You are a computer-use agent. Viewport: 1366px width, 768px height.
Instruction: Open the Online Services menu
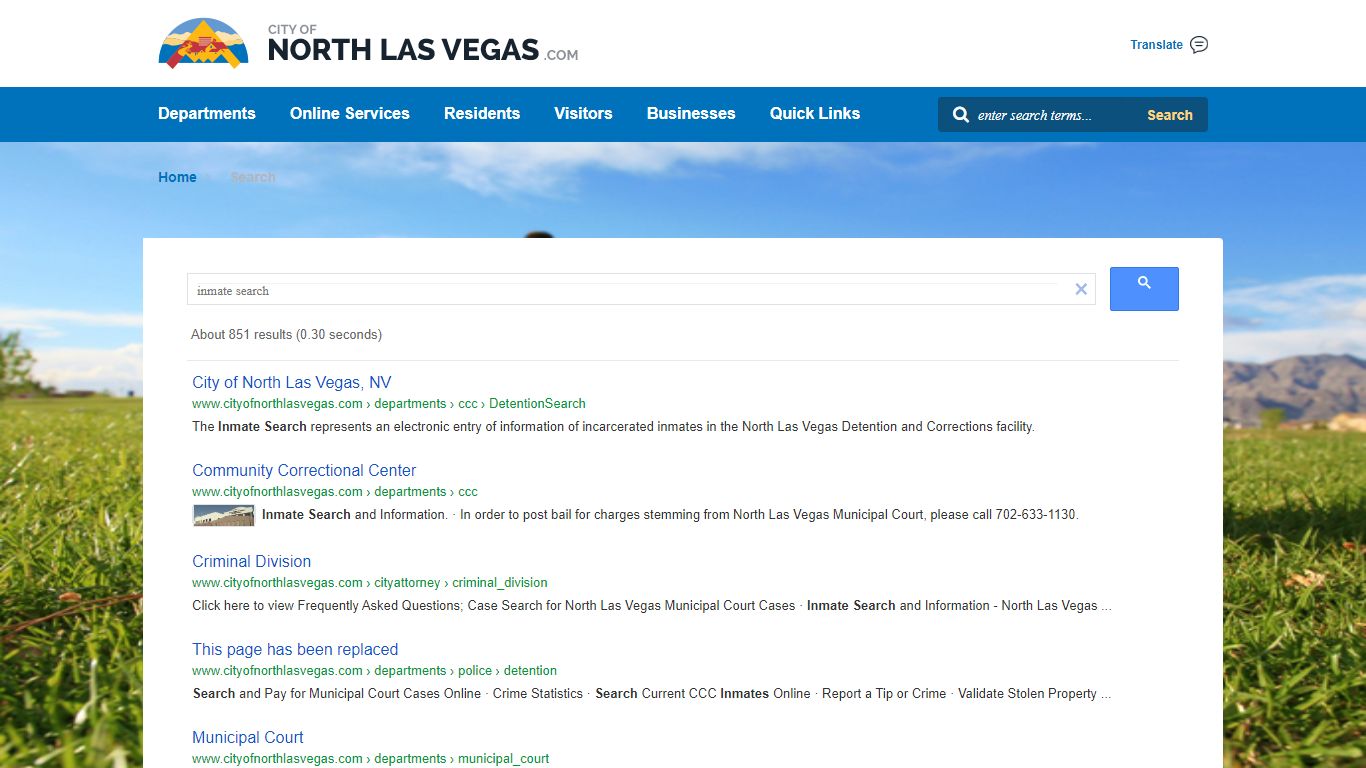tap(350, 114)
